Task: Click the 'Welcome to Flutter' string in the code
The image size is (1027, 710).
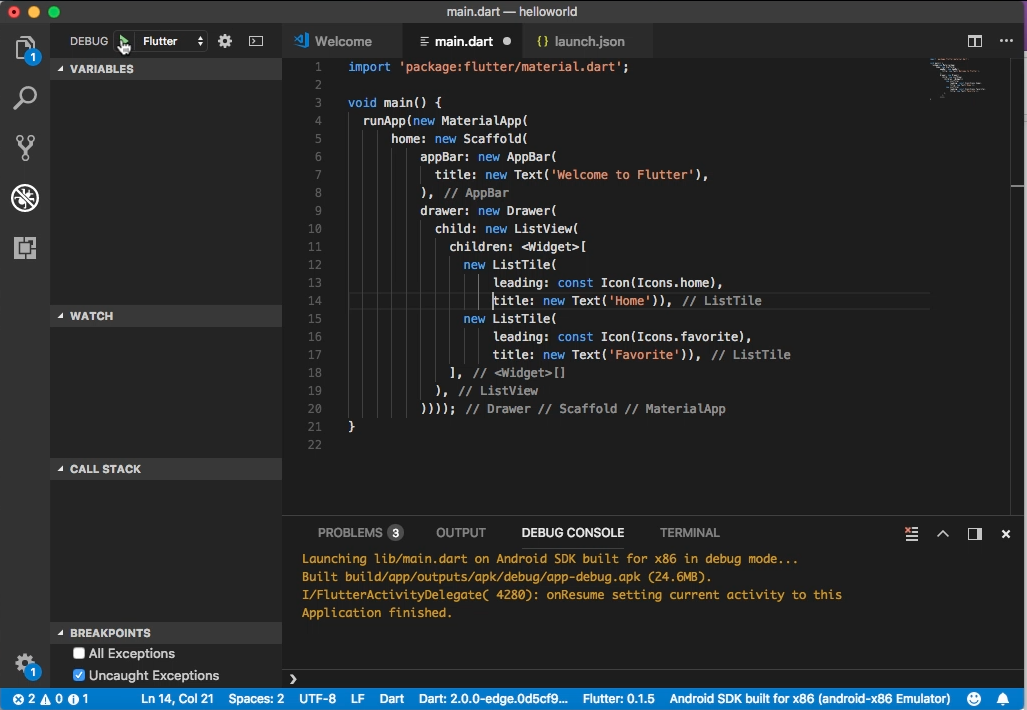Action: pos(622,175)
